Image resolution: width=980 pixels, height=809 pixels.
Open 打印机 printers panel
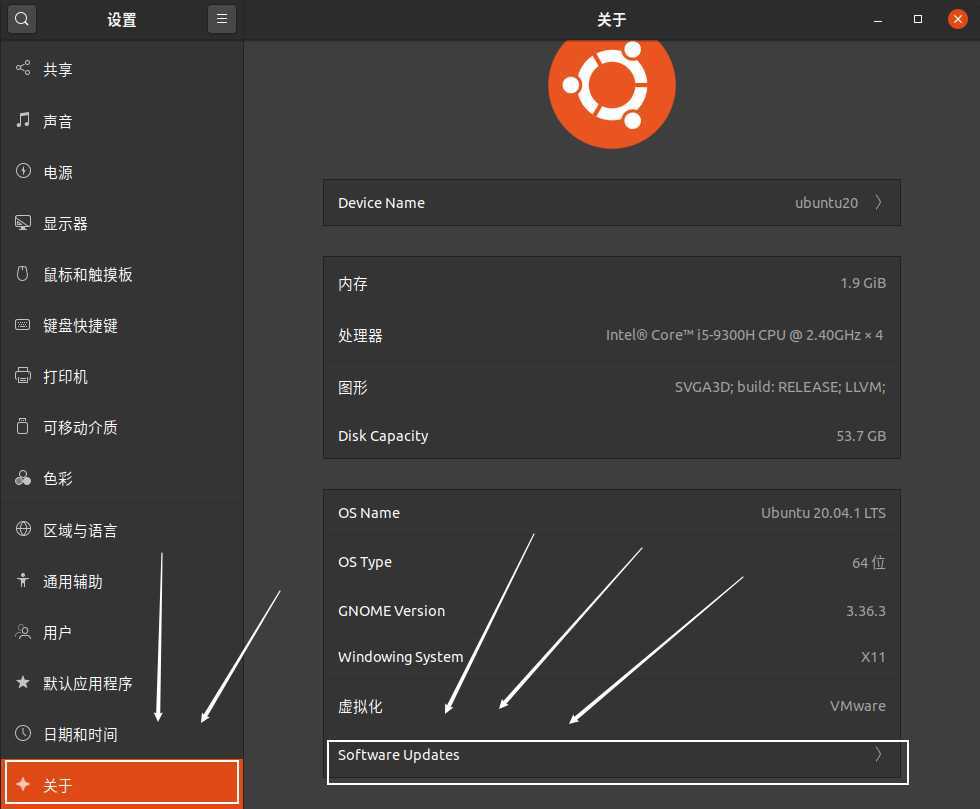[122, 376]
